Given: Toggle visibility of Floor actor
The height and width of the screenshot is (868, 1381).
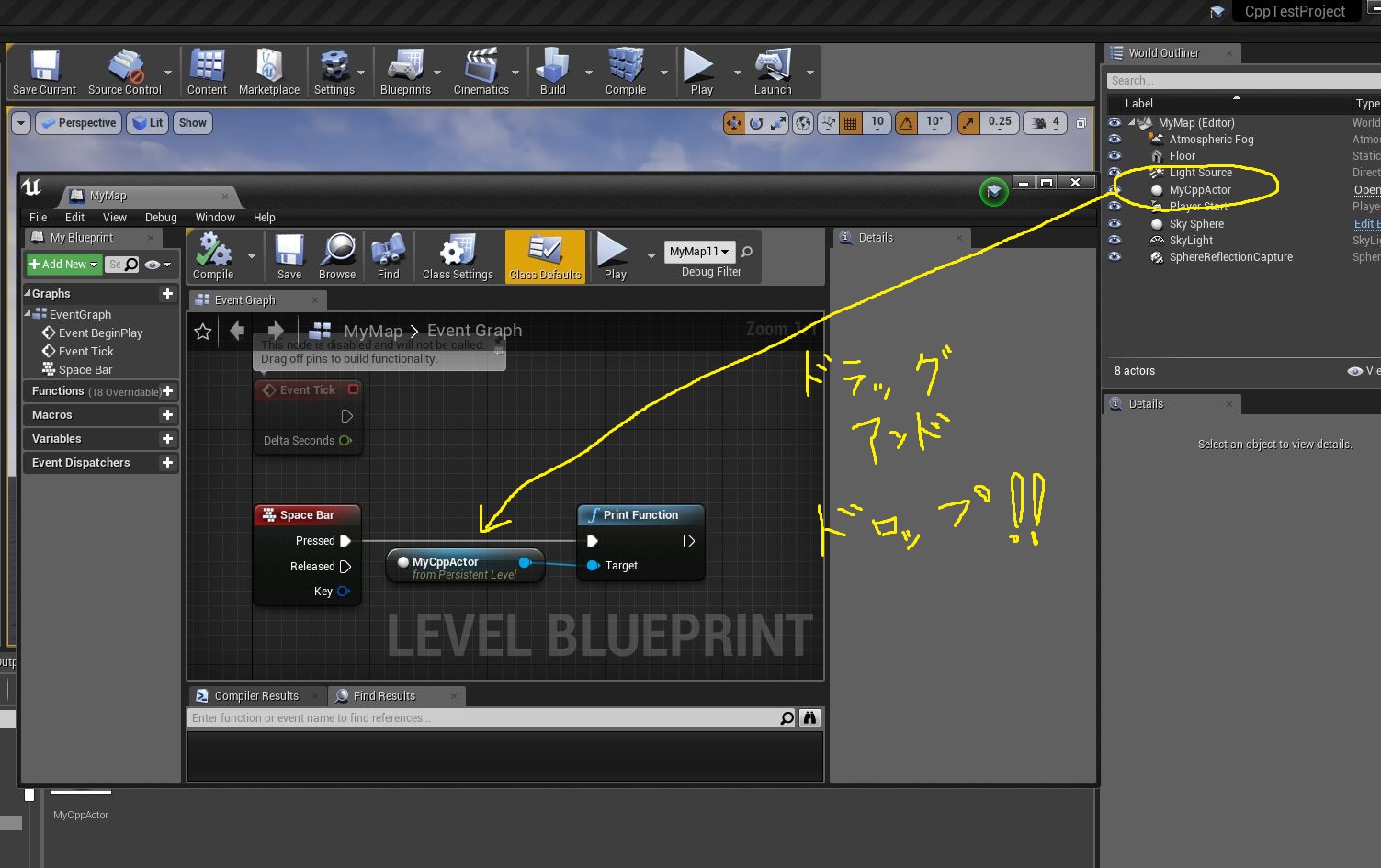Looking at the screenshot, I should (1115, 156).
